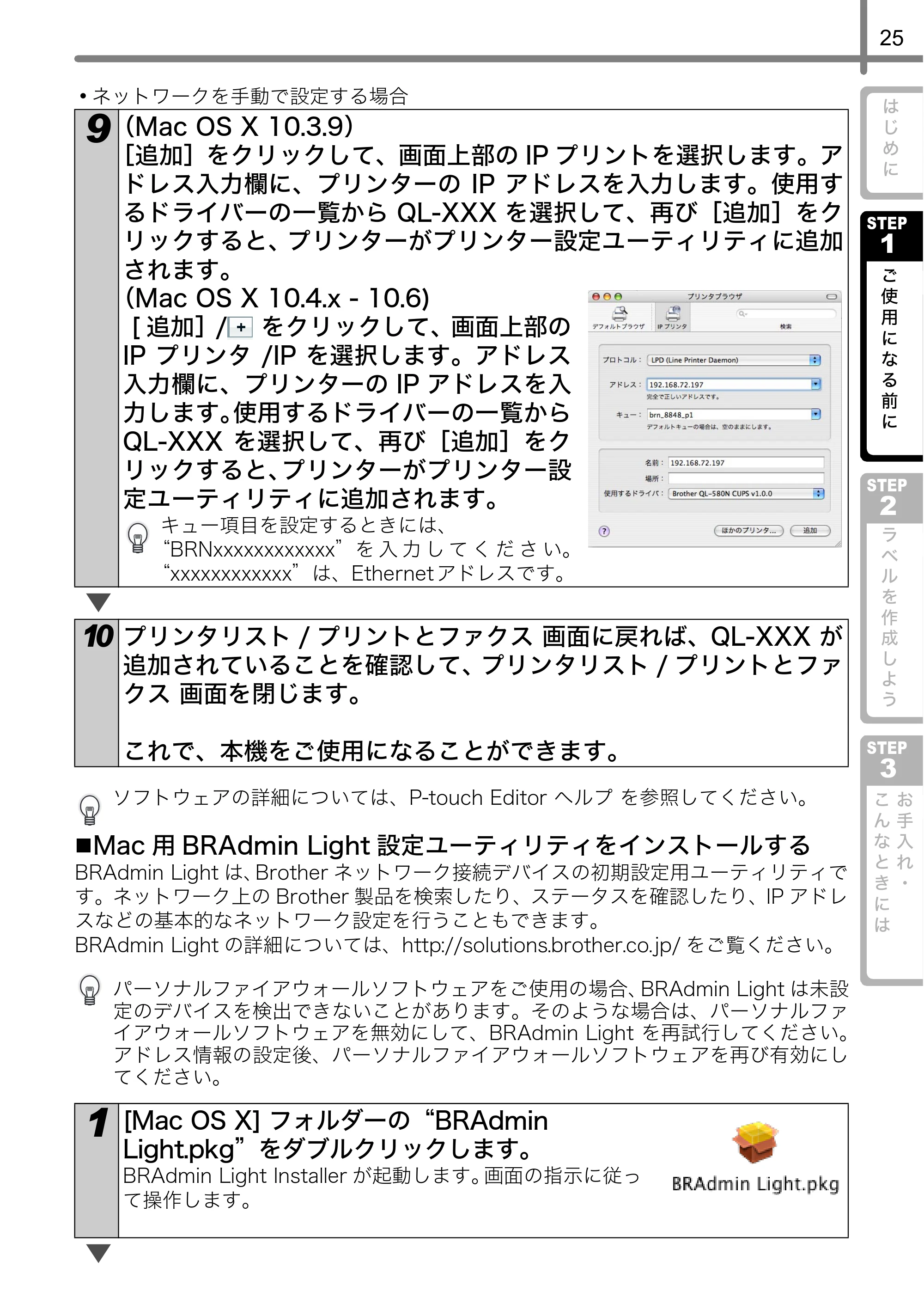This screenshot has width=924, height=1310.
Task: Click the アドレス input field
Action: tap(729, 385)
